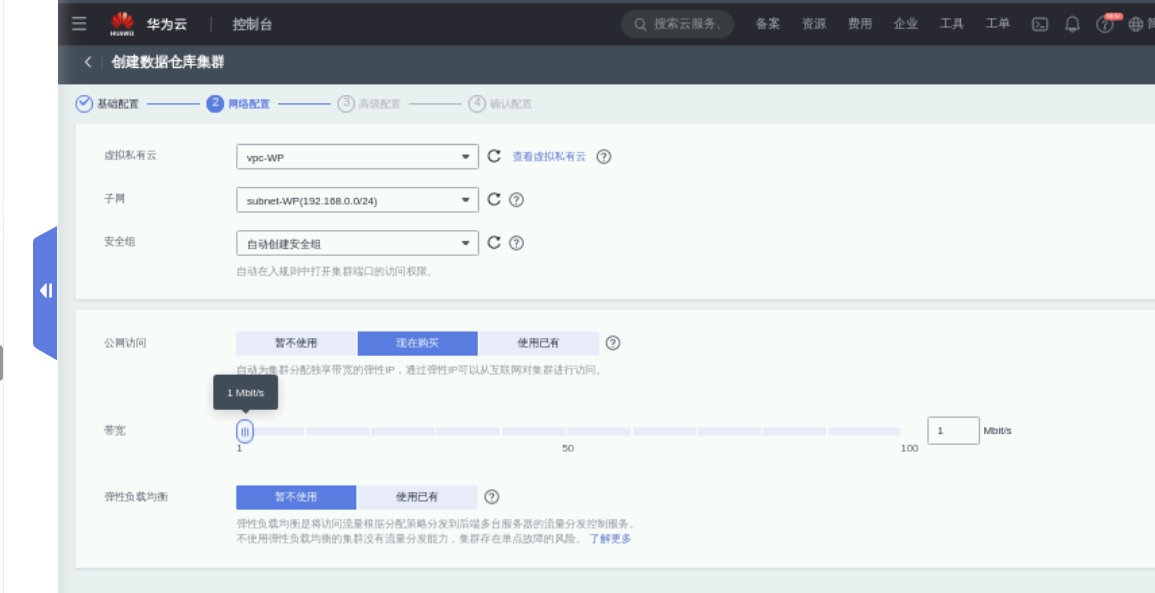This screenshot has height=593, width=1155.
Task: Click the bandwidth slider near 50
Action: [x=568, y=432]
